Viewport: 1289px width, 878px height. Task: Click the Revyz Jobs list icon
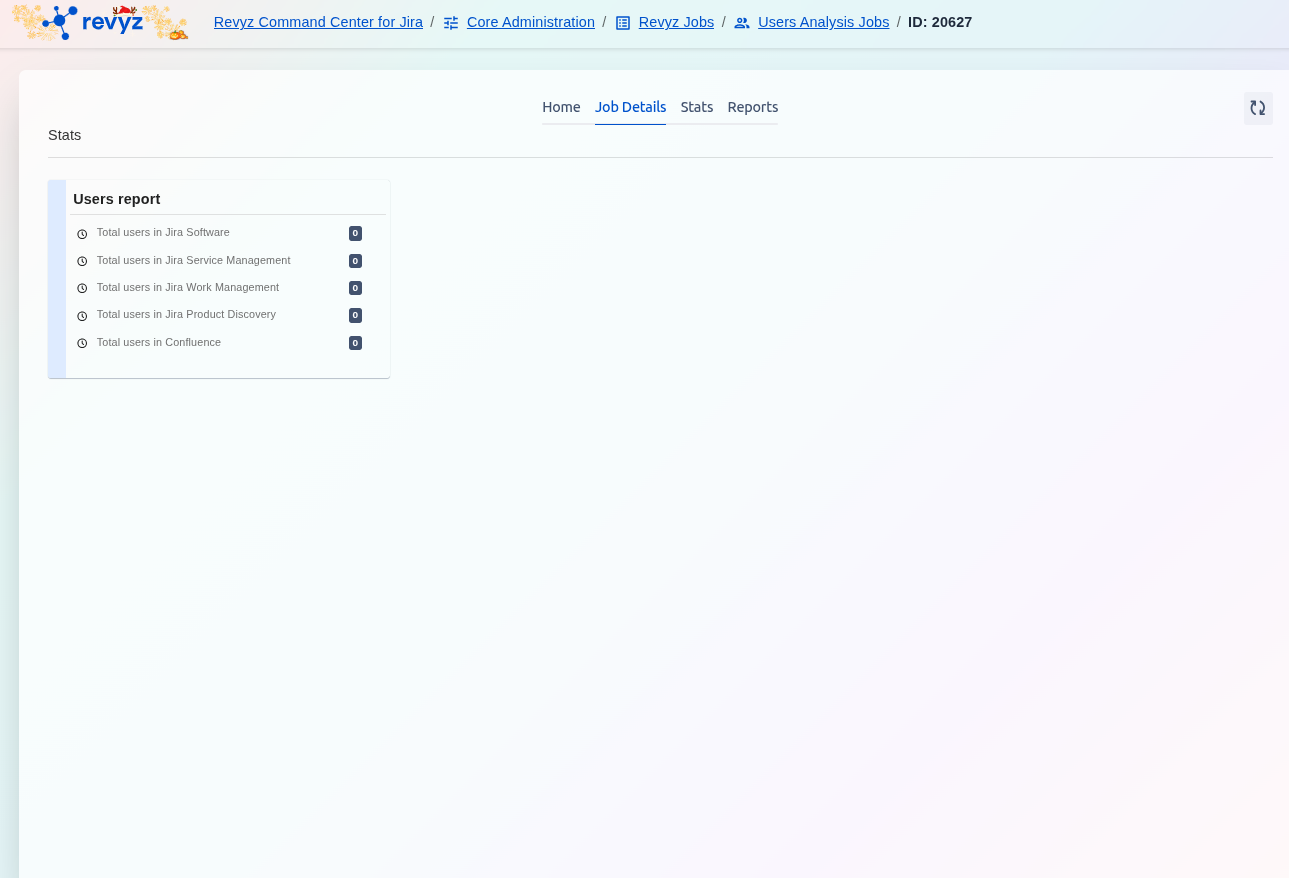[x=623, y=23]
